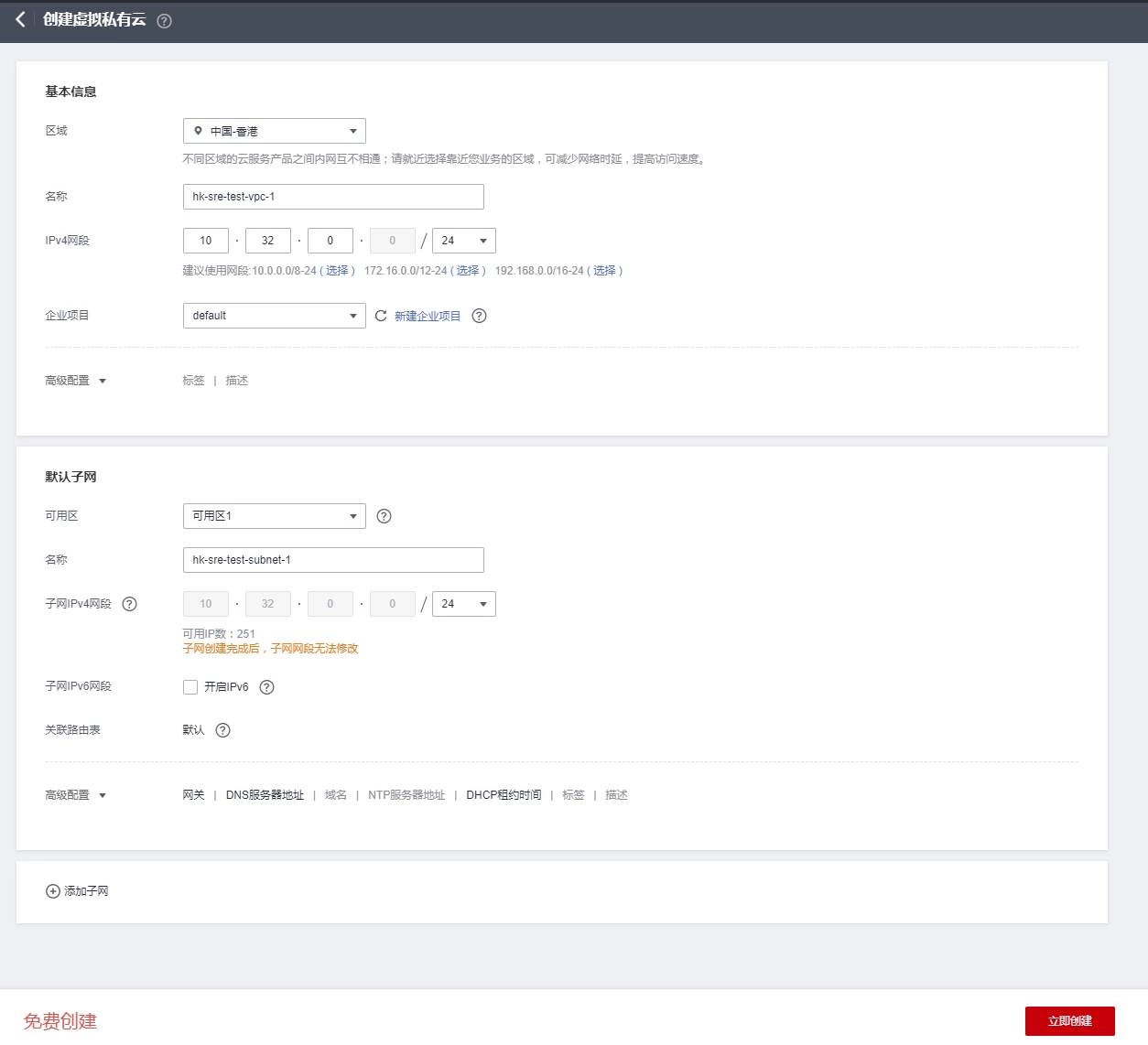The height and width of the screenshot is (1045, 1148).
Task: Open help icon beside 子网IPv4网段 label
Action: (130, 604)
